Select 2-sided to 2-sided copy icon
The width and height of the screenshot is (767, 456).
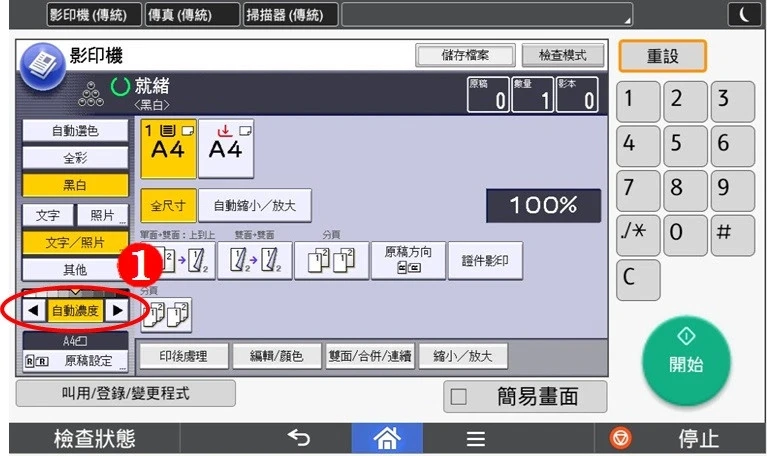255,260
